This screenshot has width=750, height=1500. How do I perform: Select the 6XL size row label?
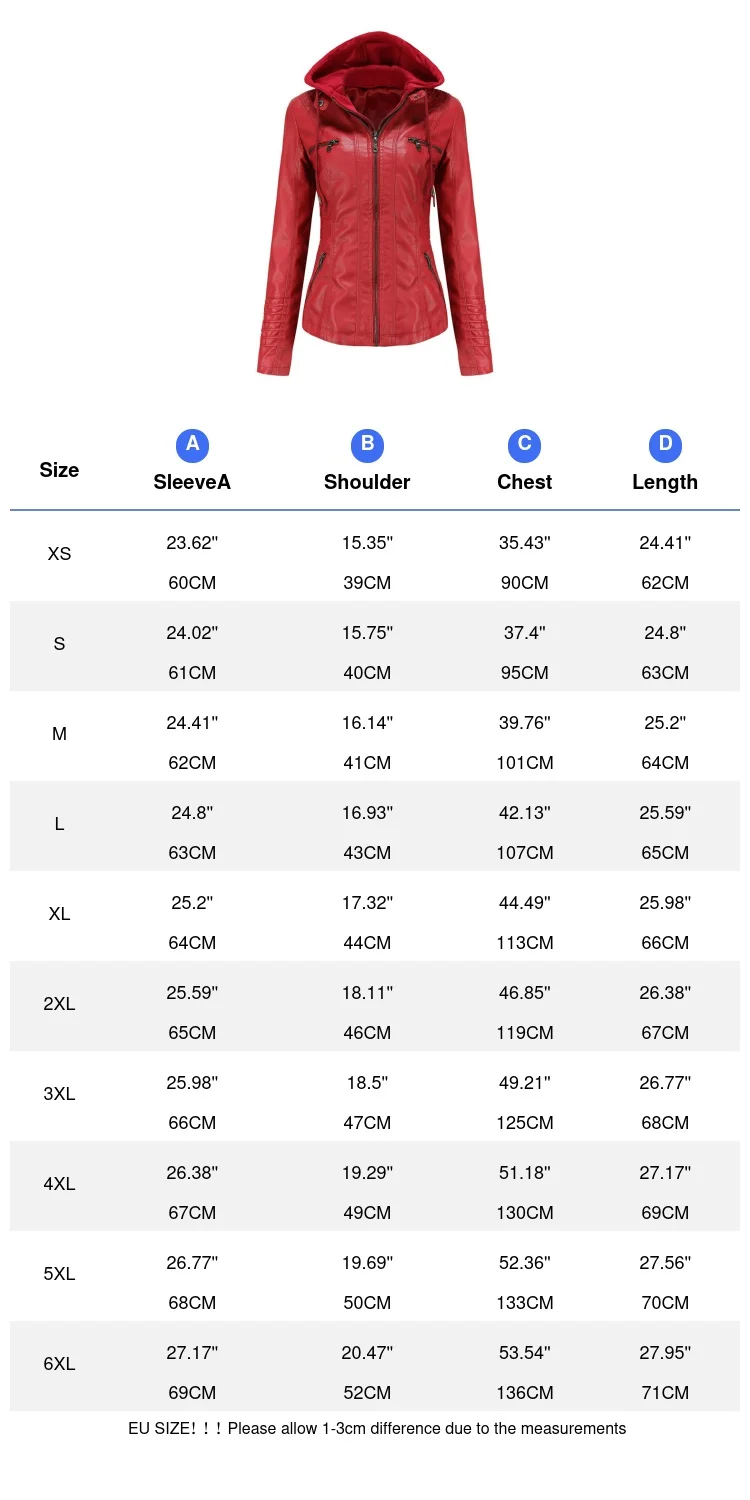(59, 1364)
